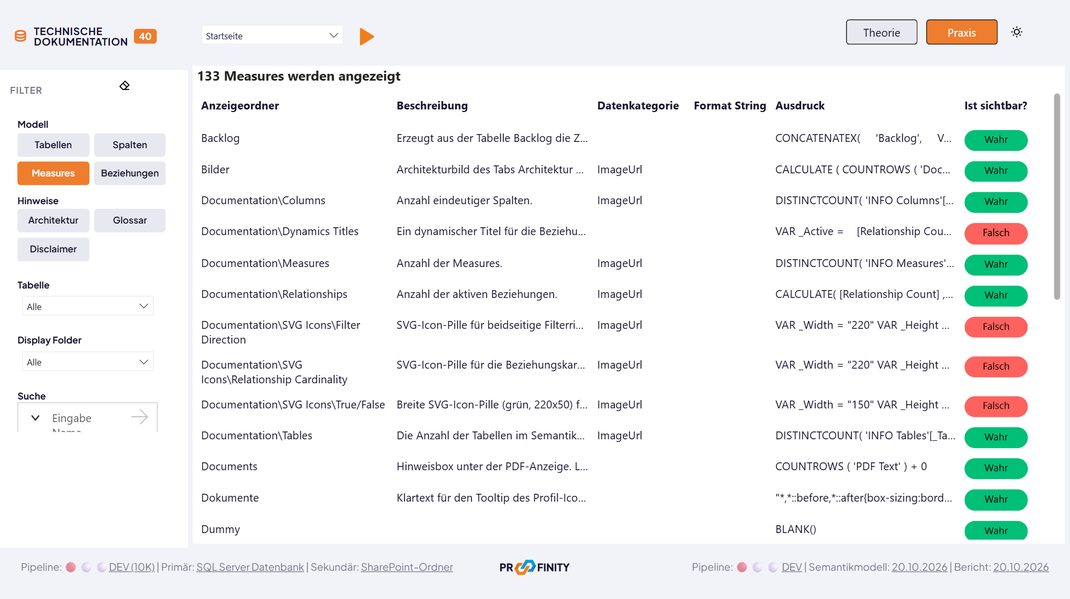
Task: Sort by Format String column header
Action: [729, 106]
